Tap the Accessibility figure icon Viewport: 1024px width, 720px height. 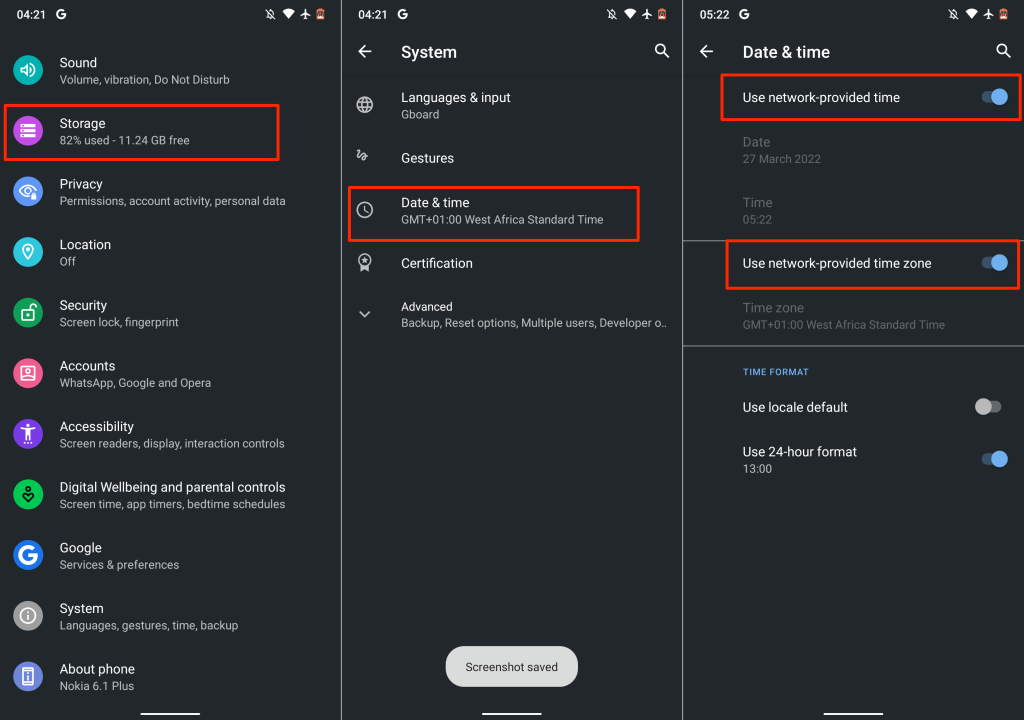pyautogui.click(x=28, y=434)
